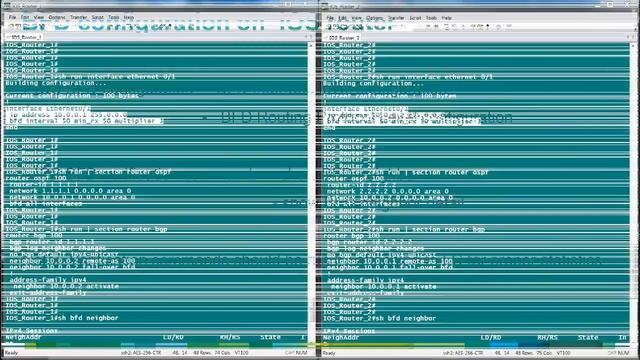The image size is (640, 360).
Task: Click 'bgp router-id 2.2.2.2' line
Action: [x=369, y=242]
